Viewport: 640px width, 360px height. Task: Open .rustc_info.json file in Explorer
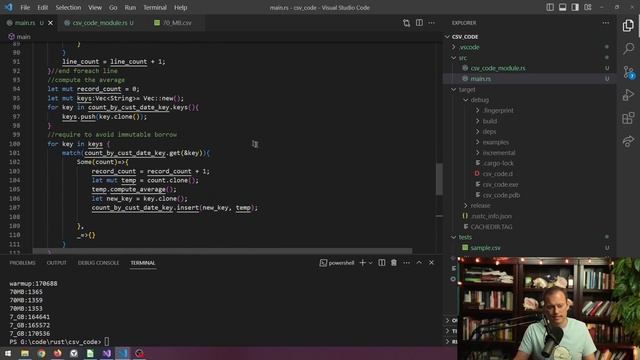pyautogui.click(x=491, y=216)
